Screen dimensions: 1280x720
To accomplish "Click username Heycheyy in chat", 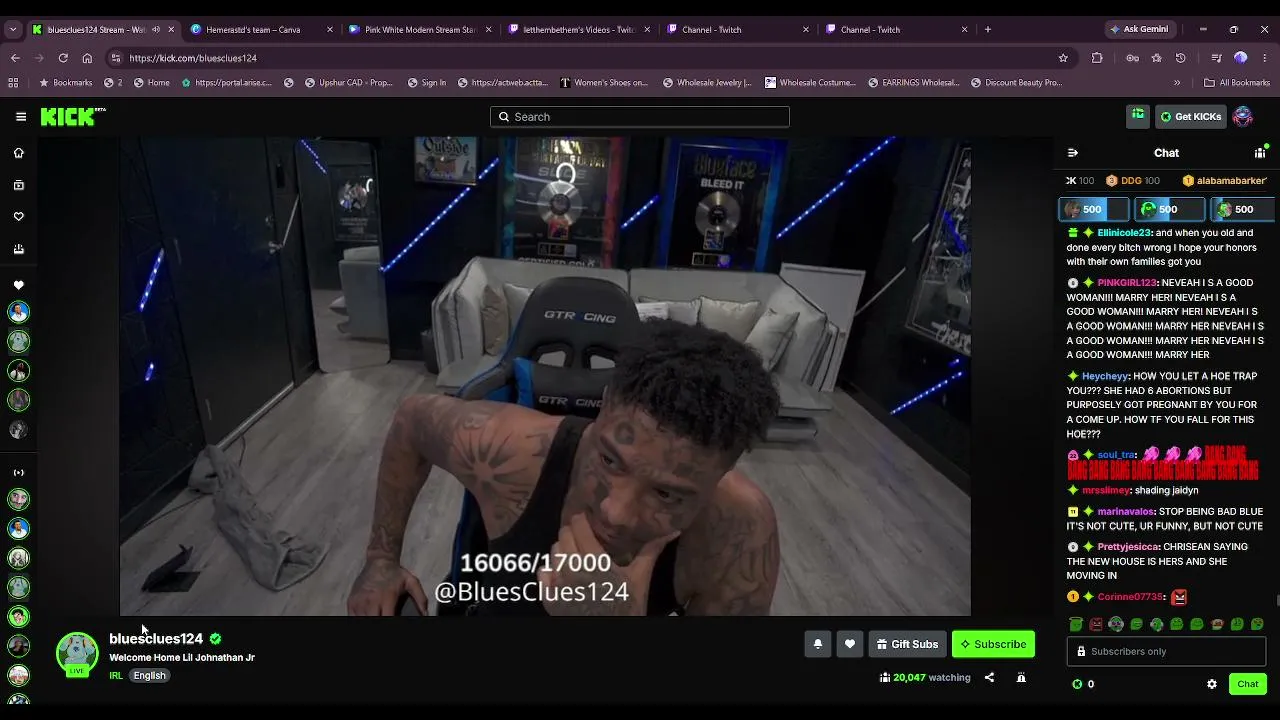I will coord(1104,376).
